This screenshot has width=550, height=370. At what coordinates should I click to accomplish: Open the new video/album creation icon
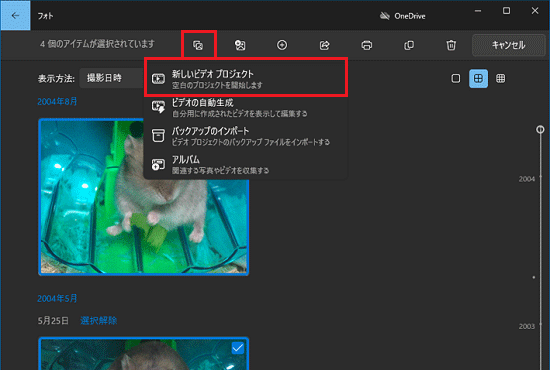(198, 45)
